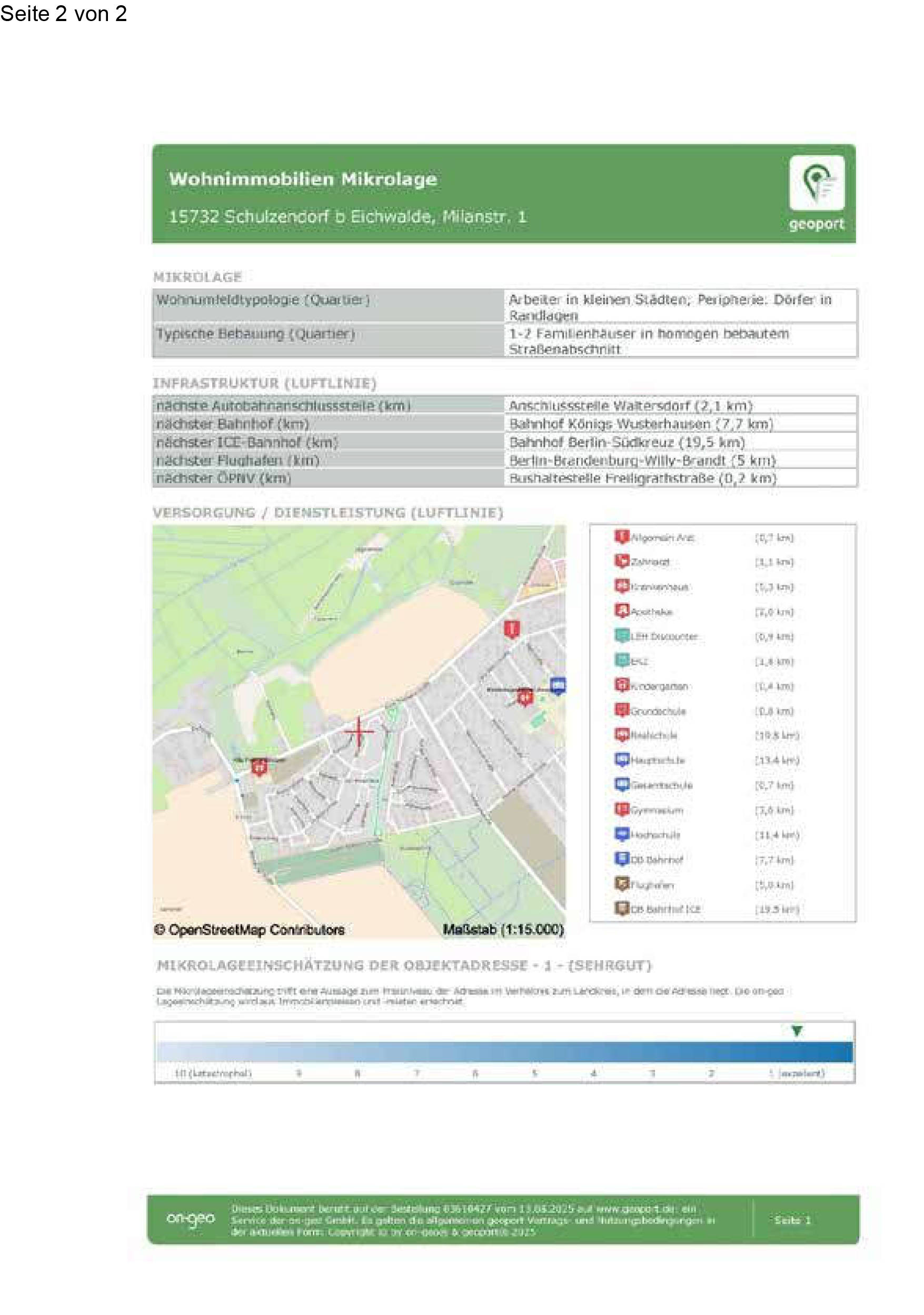Image resolution: width=924 pixels, height=1315 pixels.
Task: Click the Flughafen legend icon
Action: pos(622,884)
